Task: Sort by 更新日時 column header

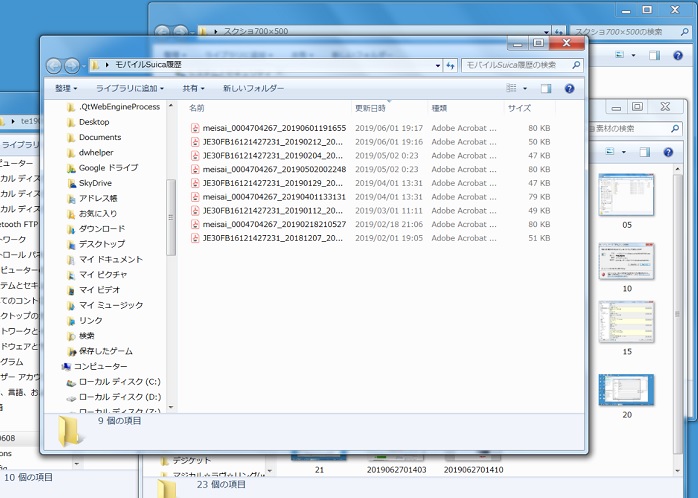Action: pyautogui.click(x=370, y=108)
